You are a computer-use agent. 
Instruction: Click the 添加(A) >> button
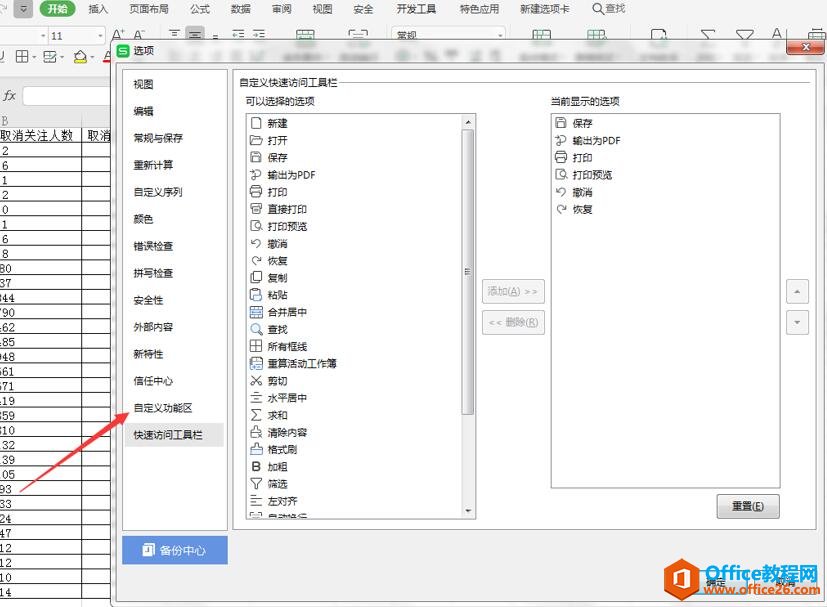click(x=513, y=291)
